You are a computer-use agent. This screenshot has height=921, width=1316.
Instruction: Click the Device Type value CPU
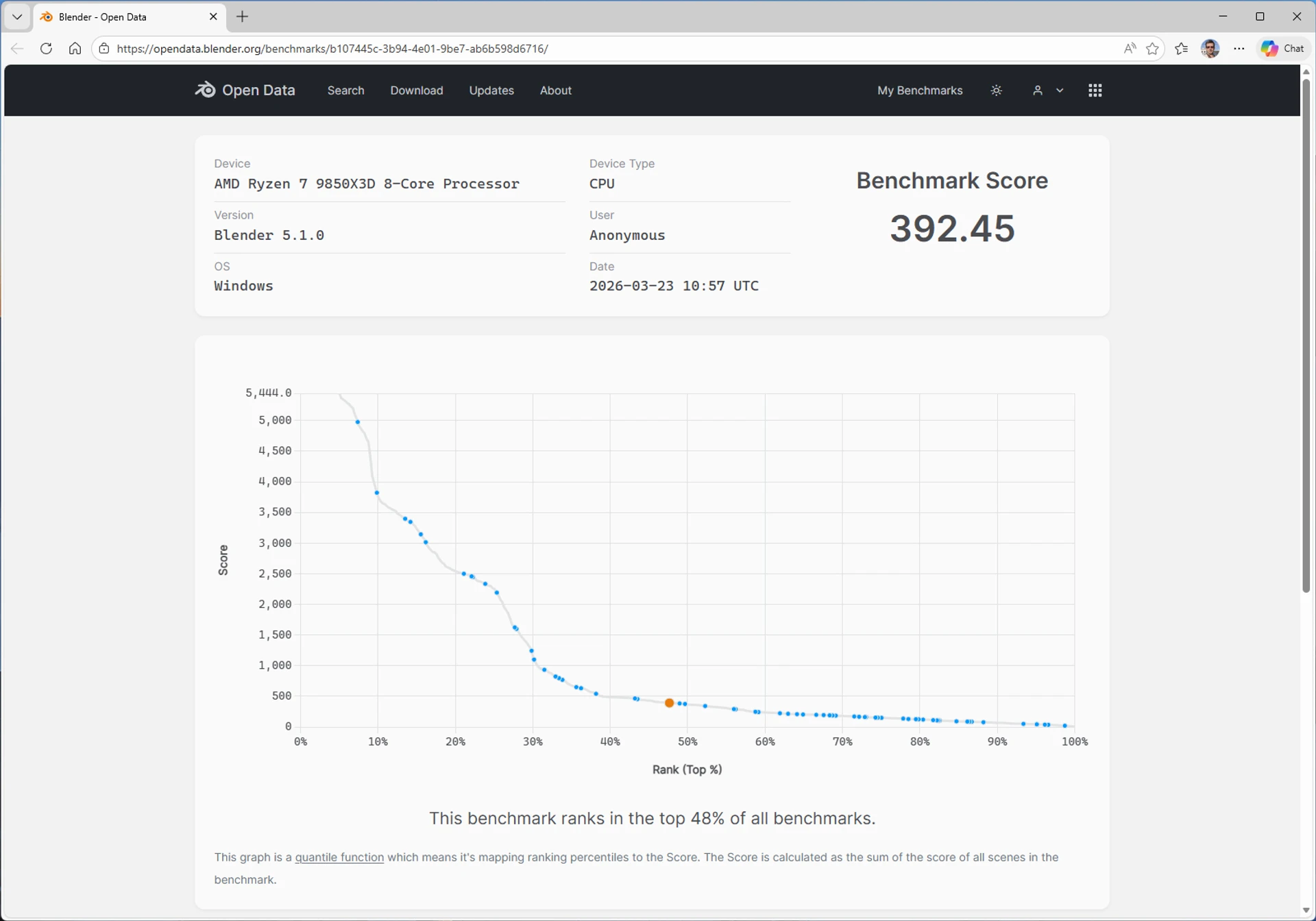tap(602, 184)
